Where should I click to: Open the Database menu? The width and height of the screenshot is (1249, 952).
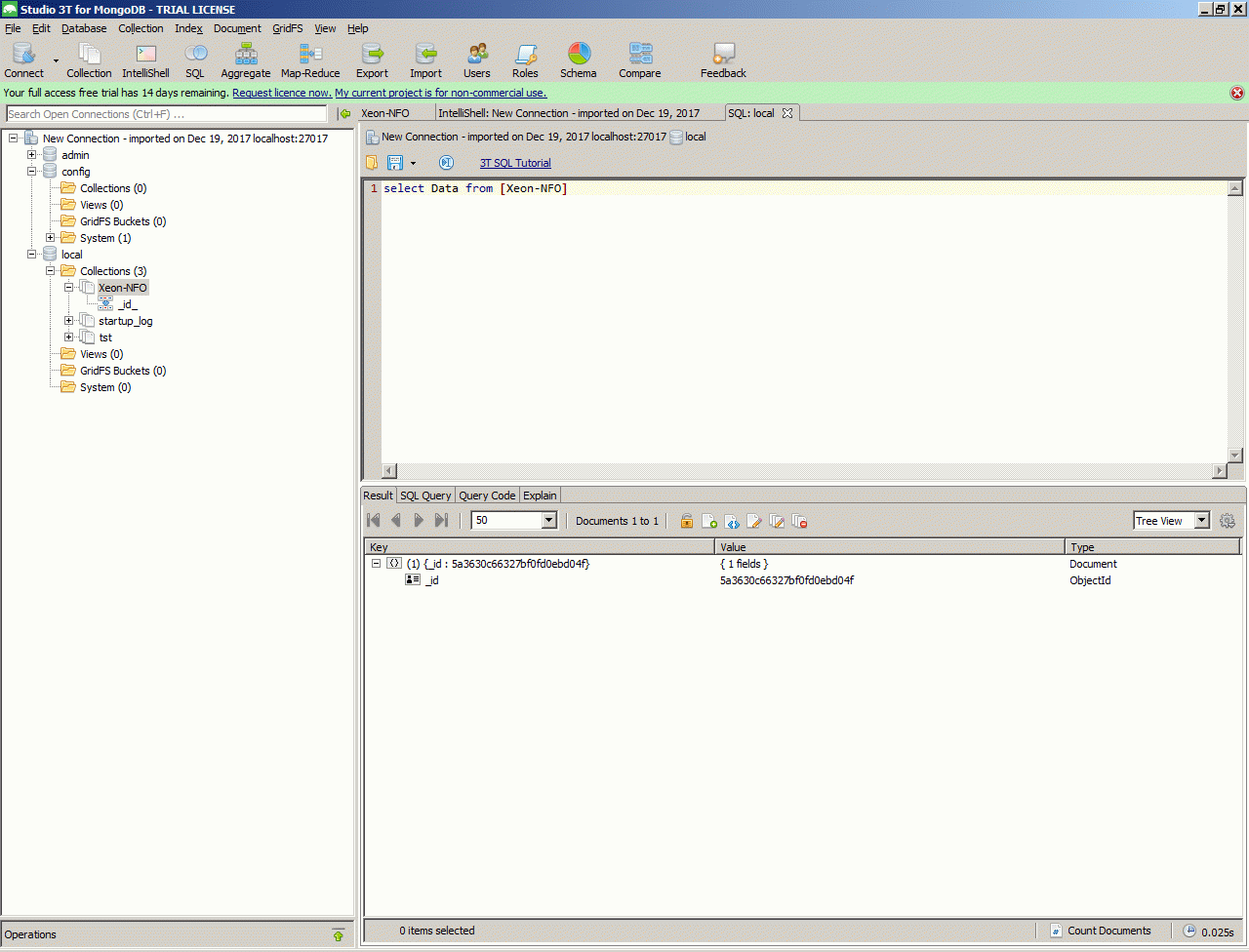[84, 28]
